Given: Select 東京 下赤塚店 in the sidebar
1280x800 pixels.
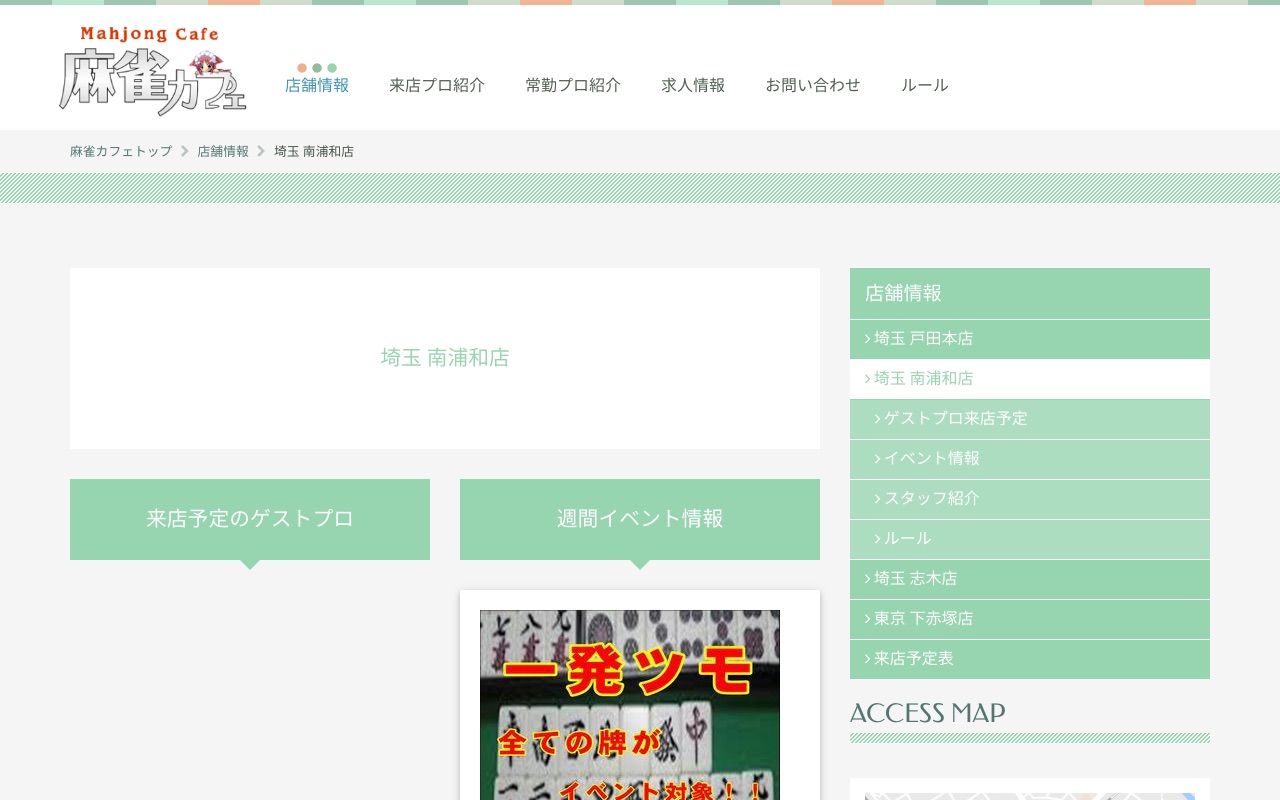Looking at the screenshot, I should point(923,619).
